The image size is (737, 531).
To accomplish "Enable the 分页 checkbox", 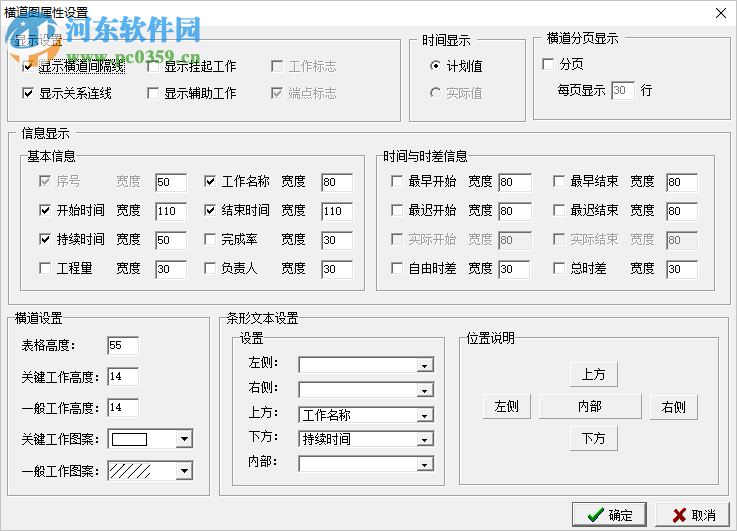I will (x=548, y=64).
